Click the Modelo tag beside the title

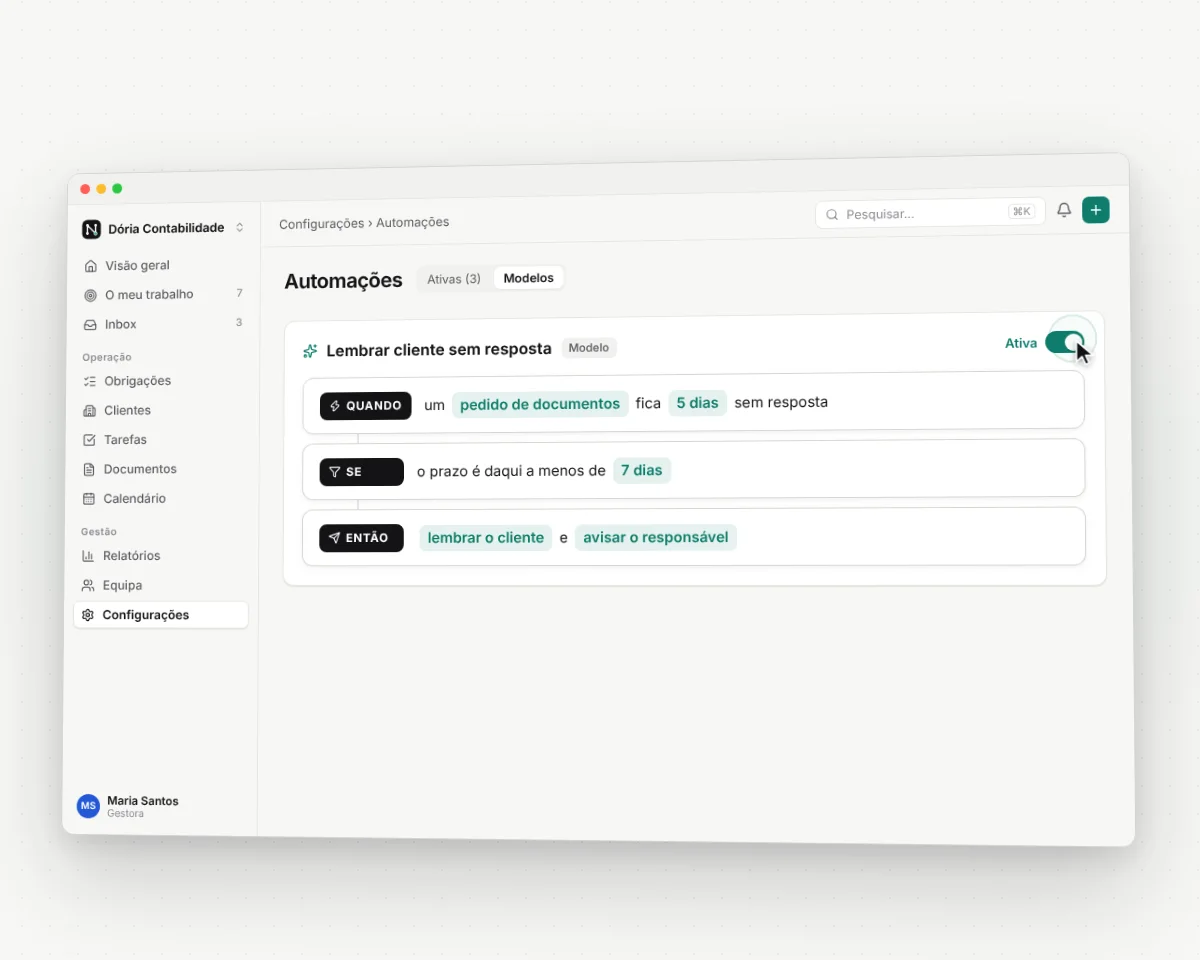pos(589,348)
